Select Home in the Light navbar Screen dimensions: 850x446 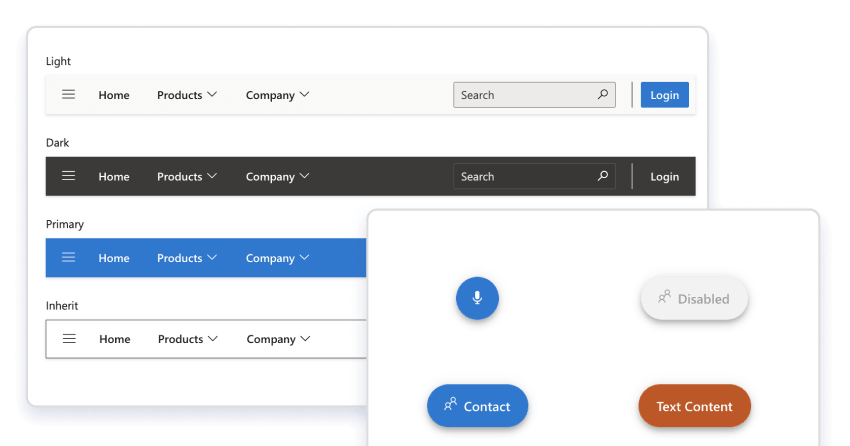(x=114, y=95)
